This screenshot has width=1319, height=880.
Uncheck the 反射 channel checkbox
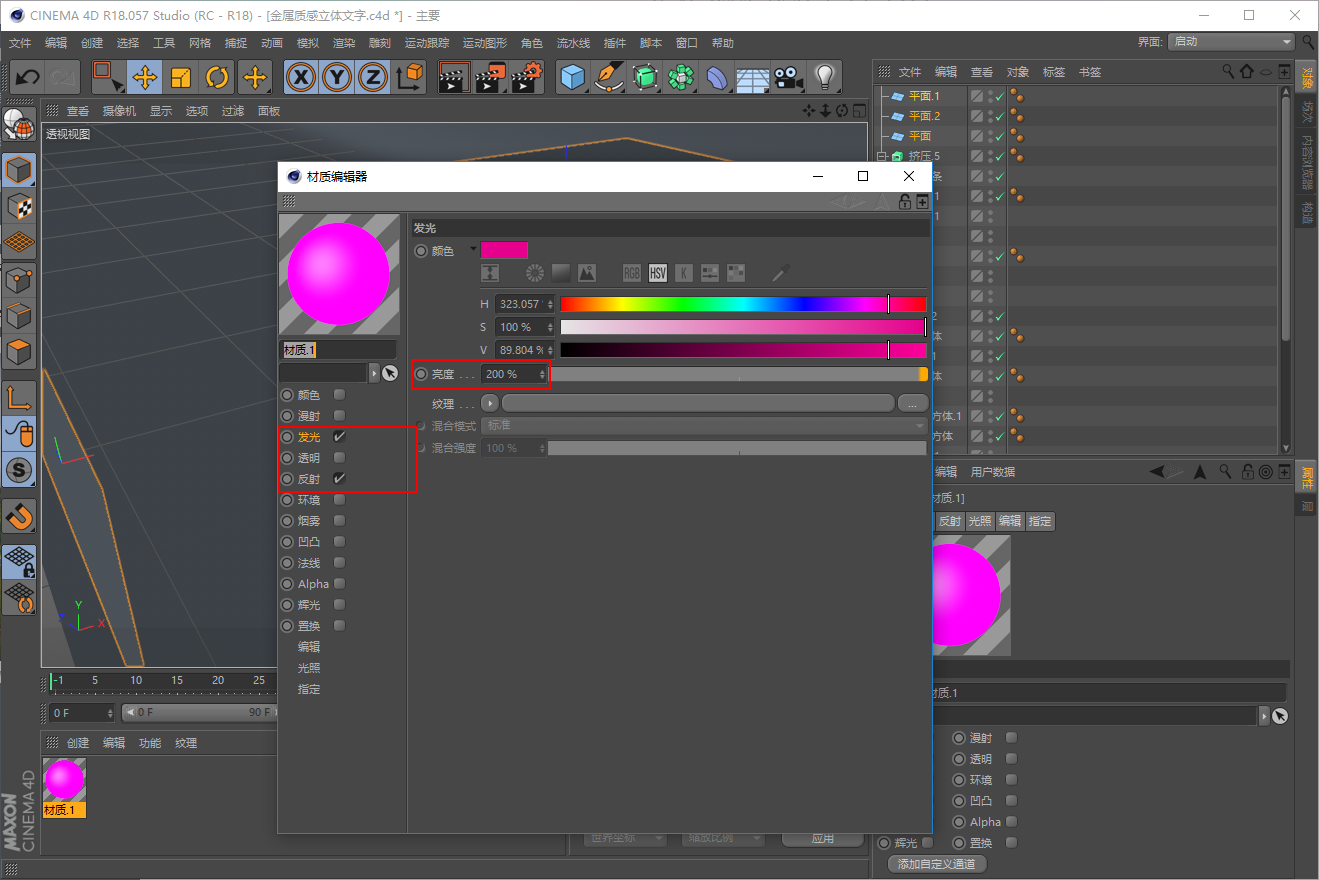pyautogui.click(x=340, y=479)
